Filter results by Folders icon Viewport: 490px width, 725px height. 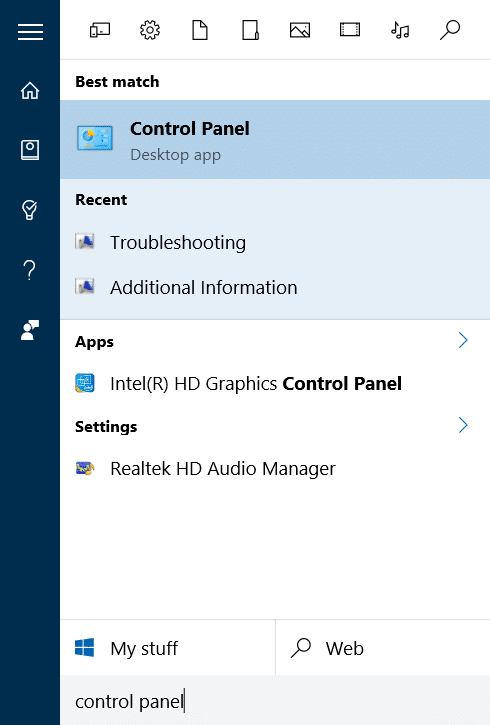pos(250,31)
